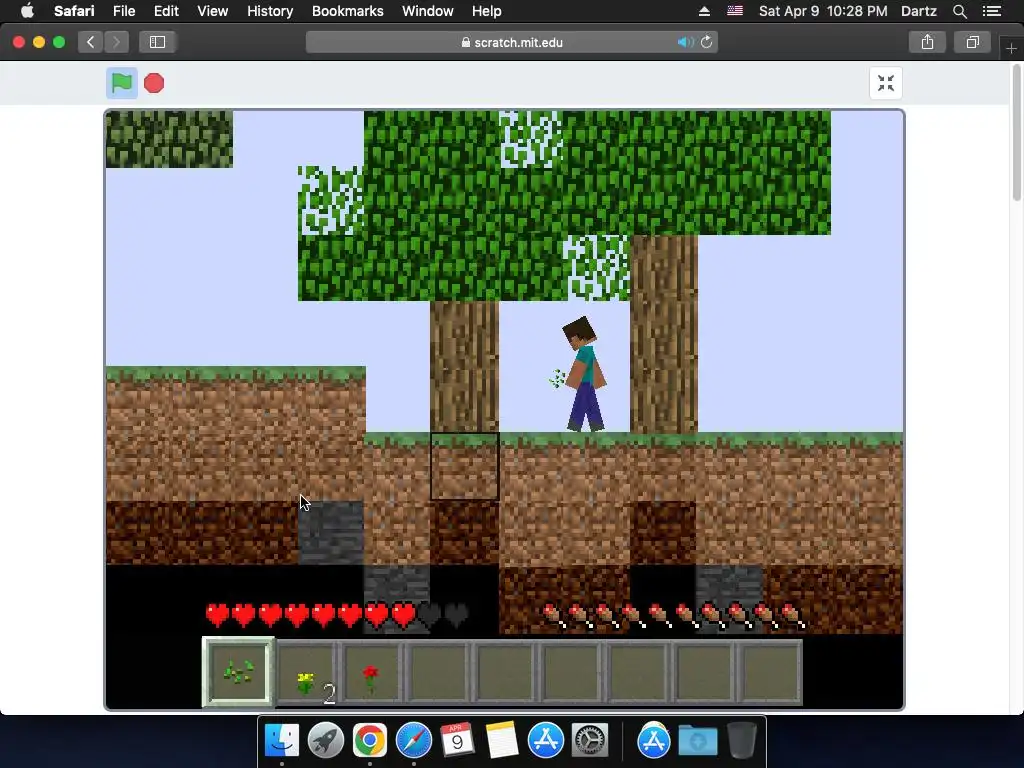Image resolution: width=1024 pixels, height=768 pixels.
Task: Open Launchpad from the Dock
Action: pos(325,741)
